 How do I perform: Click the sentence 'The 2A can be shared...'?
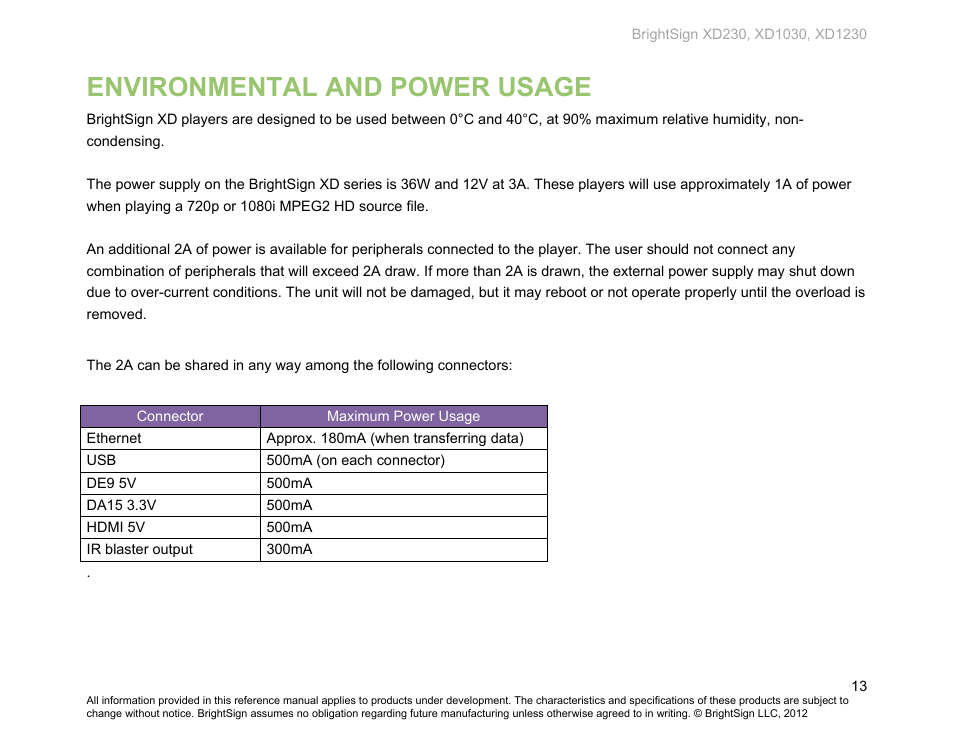pyautogui.click(x=299, y=365)
